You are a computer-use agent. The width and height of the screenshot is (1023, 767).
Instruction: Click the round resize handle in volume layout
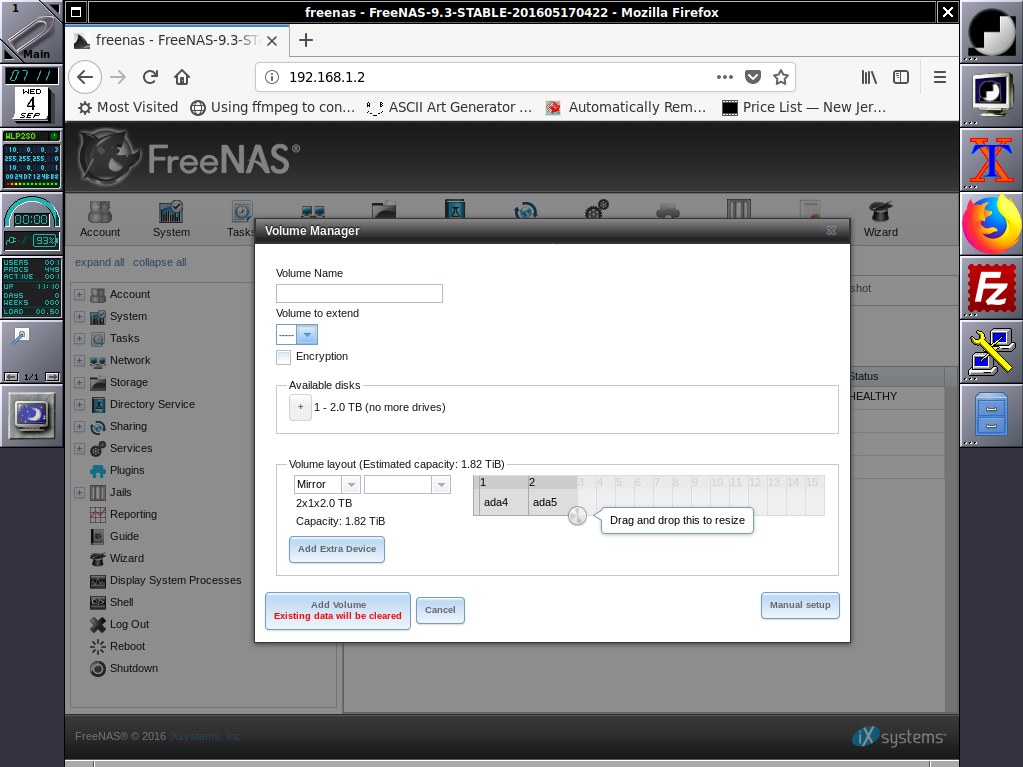[577, 516]
